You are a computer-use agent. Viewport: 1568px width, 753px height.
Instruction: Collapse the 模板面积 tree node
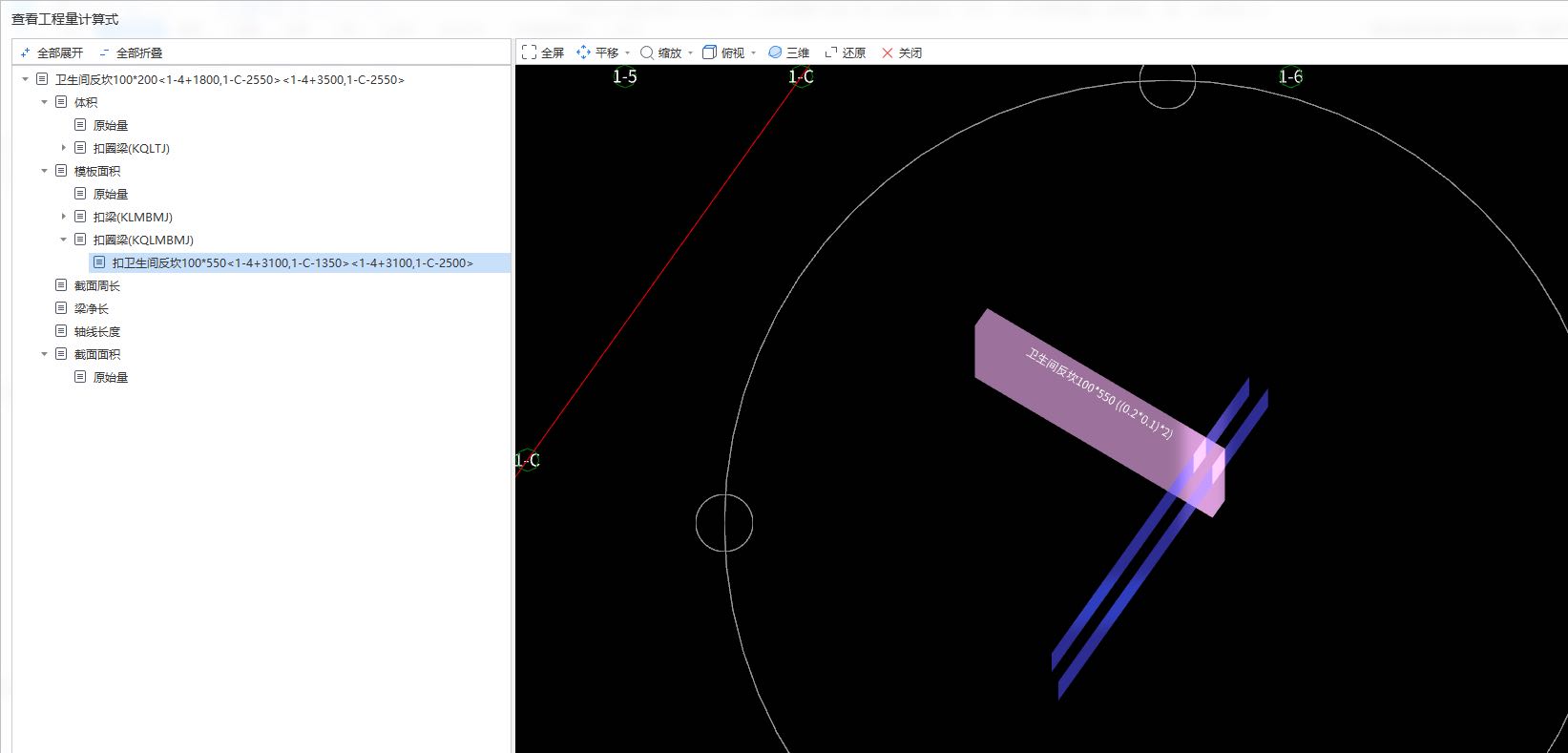click(45, 171)
